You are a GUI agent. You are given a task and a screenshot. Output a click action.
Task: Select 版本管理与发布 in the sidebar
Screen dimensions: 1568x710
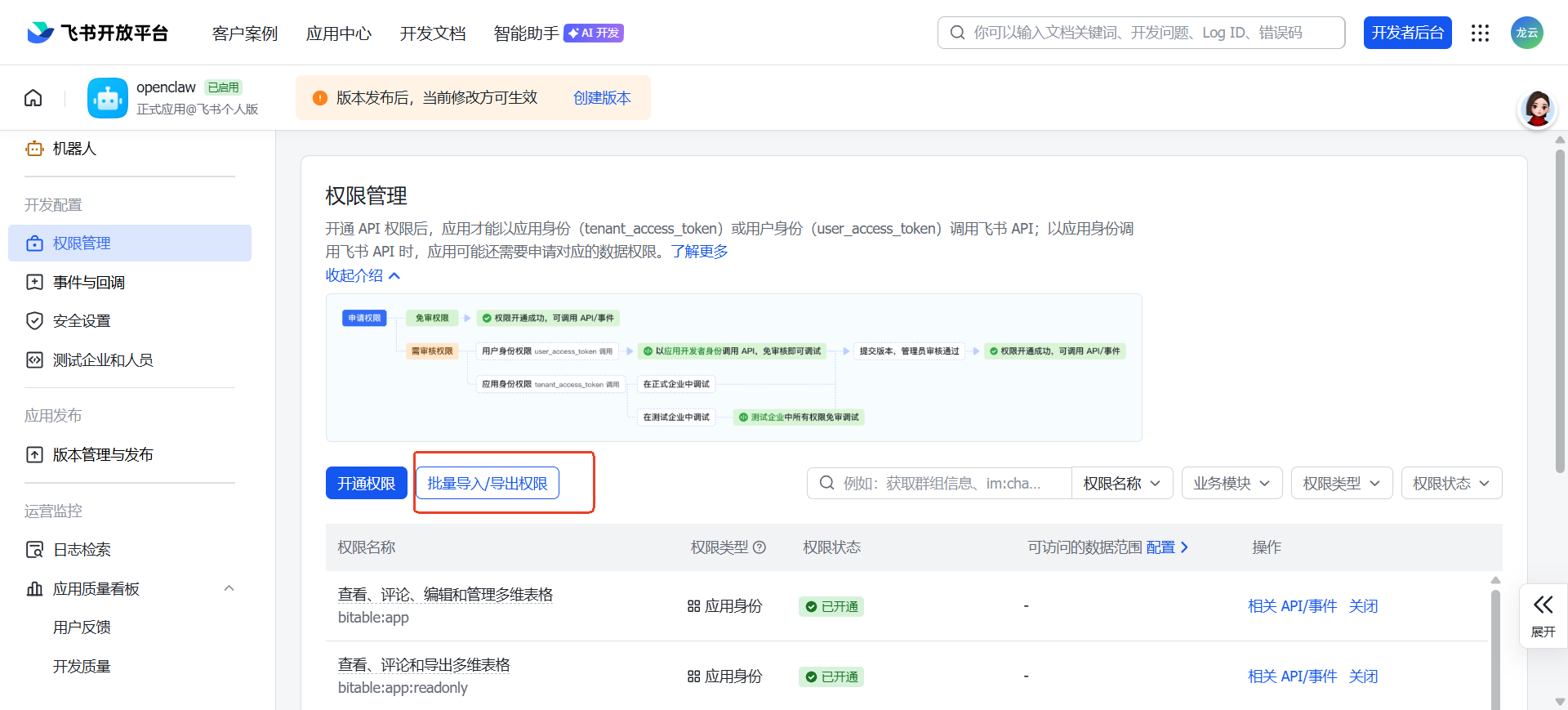click(x=103, y=455)
